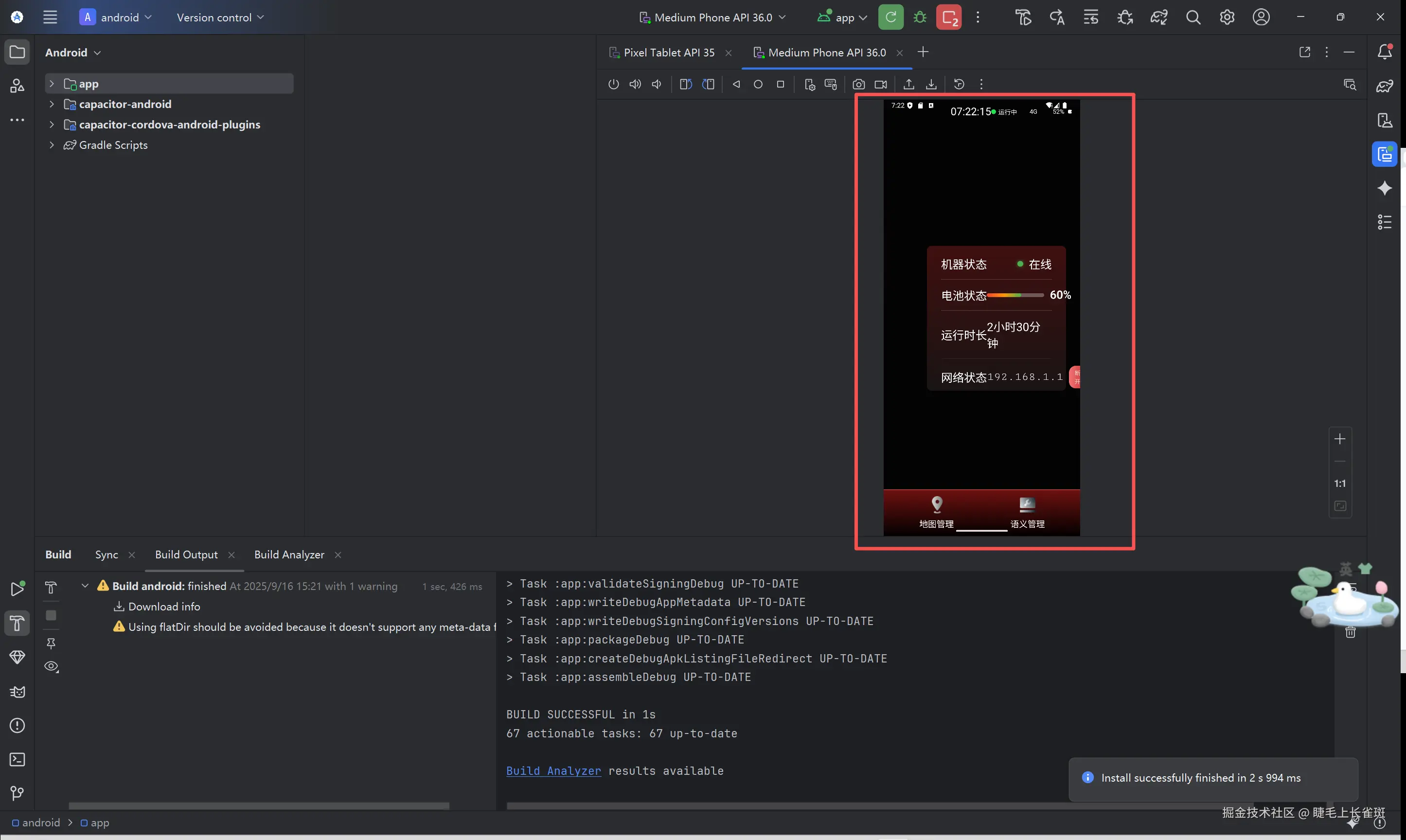Toggle the build view eye icon

52,666
